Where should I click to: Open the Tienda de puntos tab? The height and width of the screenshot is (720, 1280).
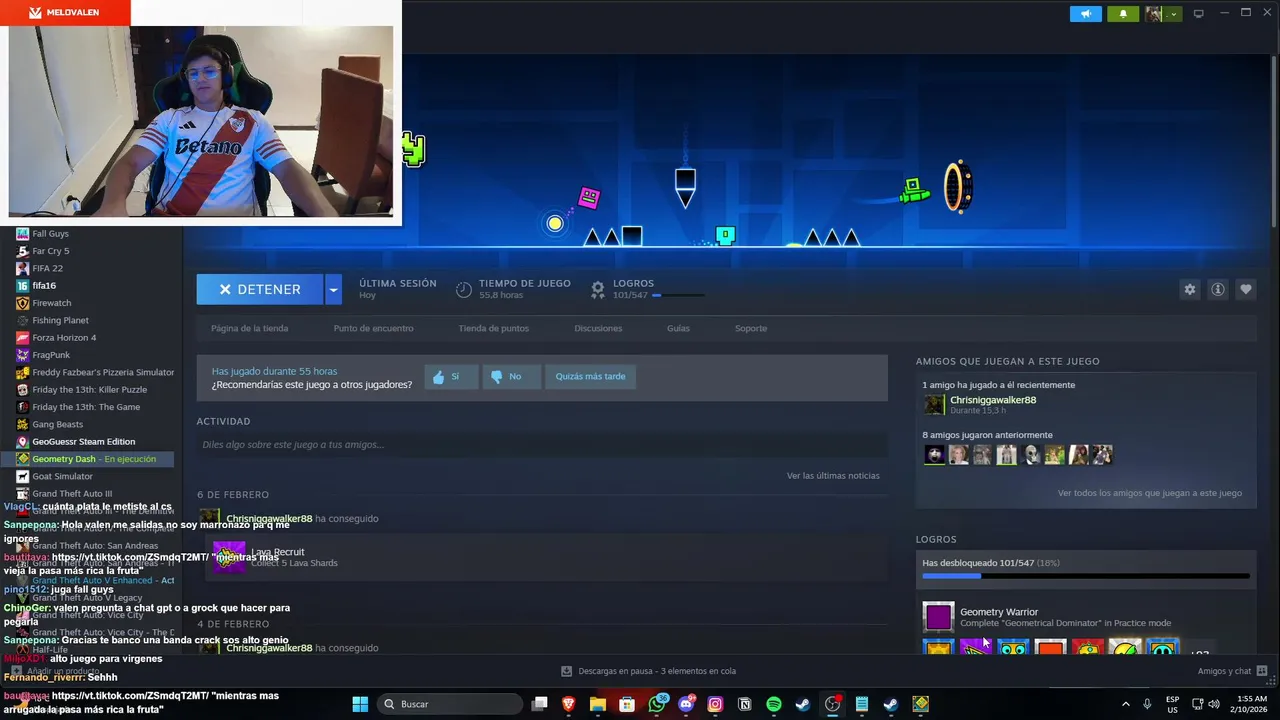click(493, 328)
